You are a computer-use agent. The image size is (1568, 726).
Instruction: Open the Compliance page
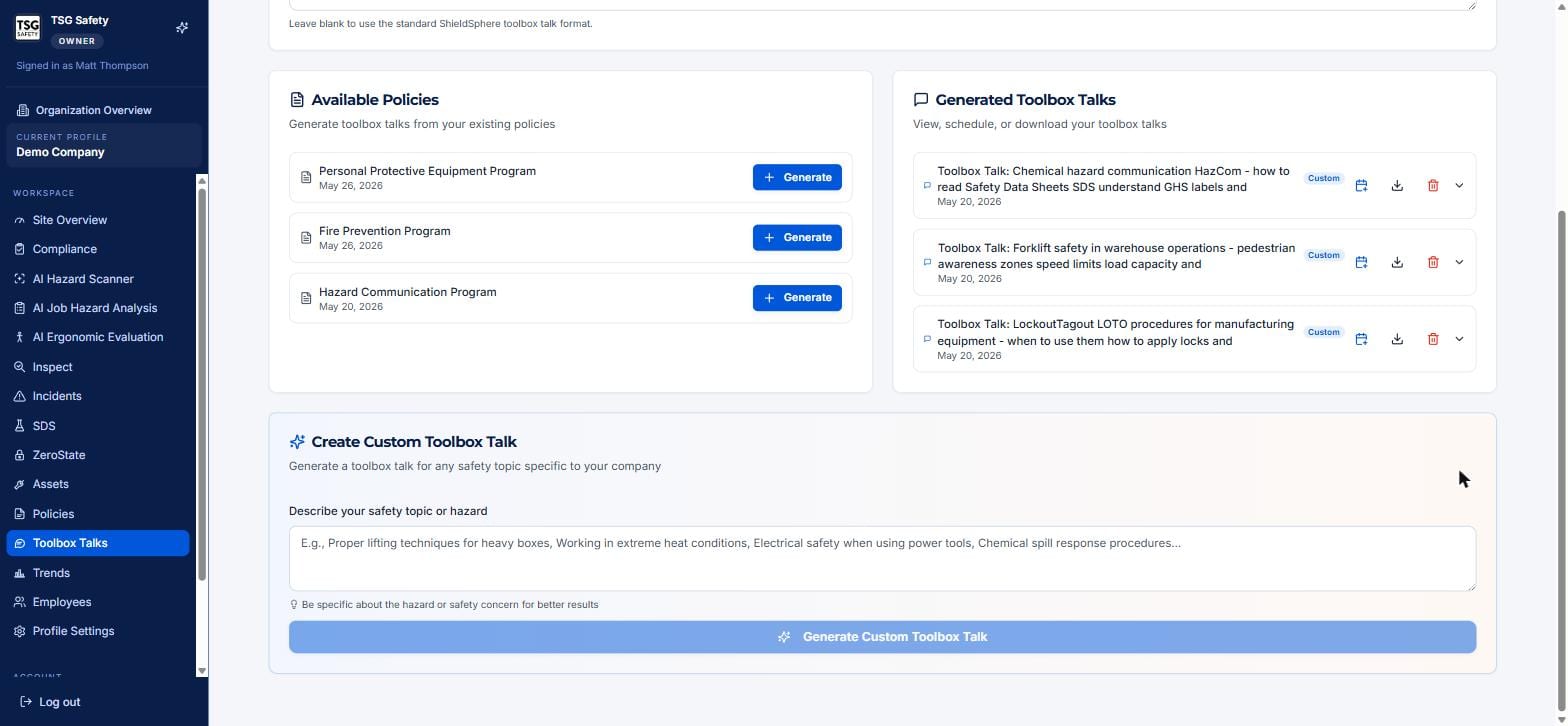pyautogui.click(x=97, y=249)
